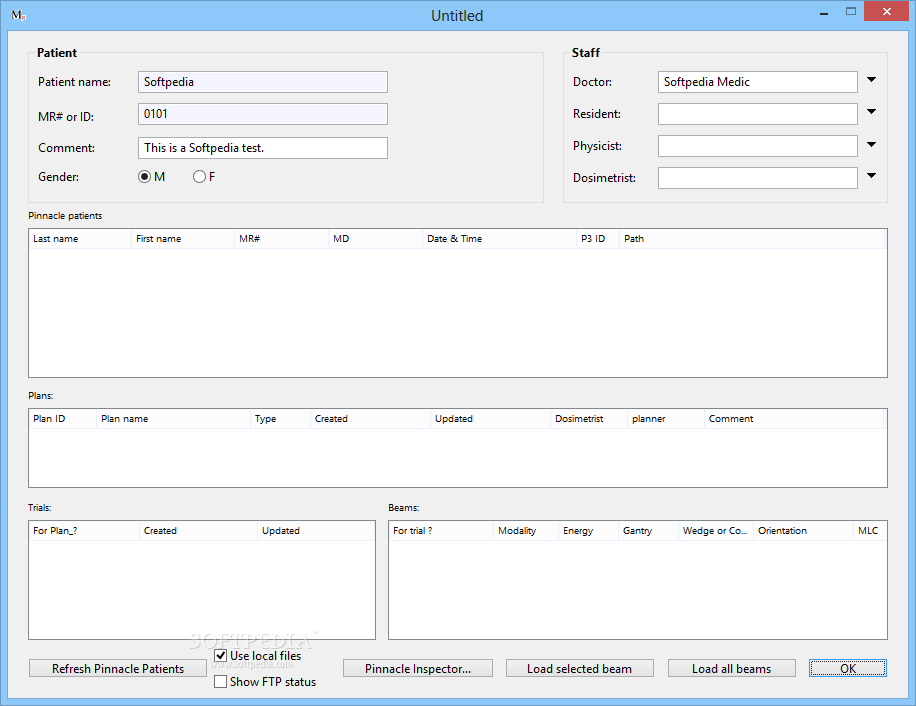This screenshot has width=916, height=706.
Task: Click the Updated column header in Trials
Action: 316,530
